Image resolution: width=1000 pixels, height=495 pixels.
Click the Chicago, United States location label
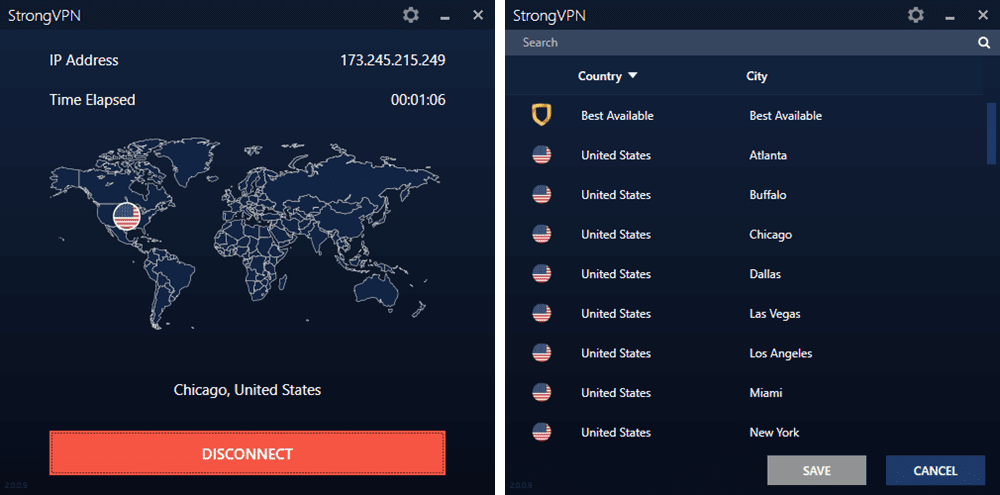[247, 390]
